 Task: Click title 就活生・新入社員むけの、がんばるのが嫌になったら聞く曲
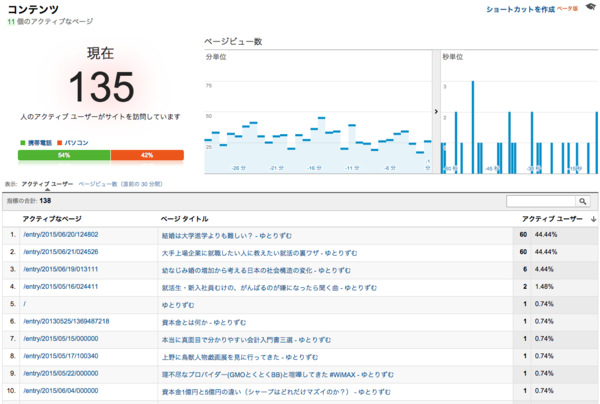[x=269, y=288]
